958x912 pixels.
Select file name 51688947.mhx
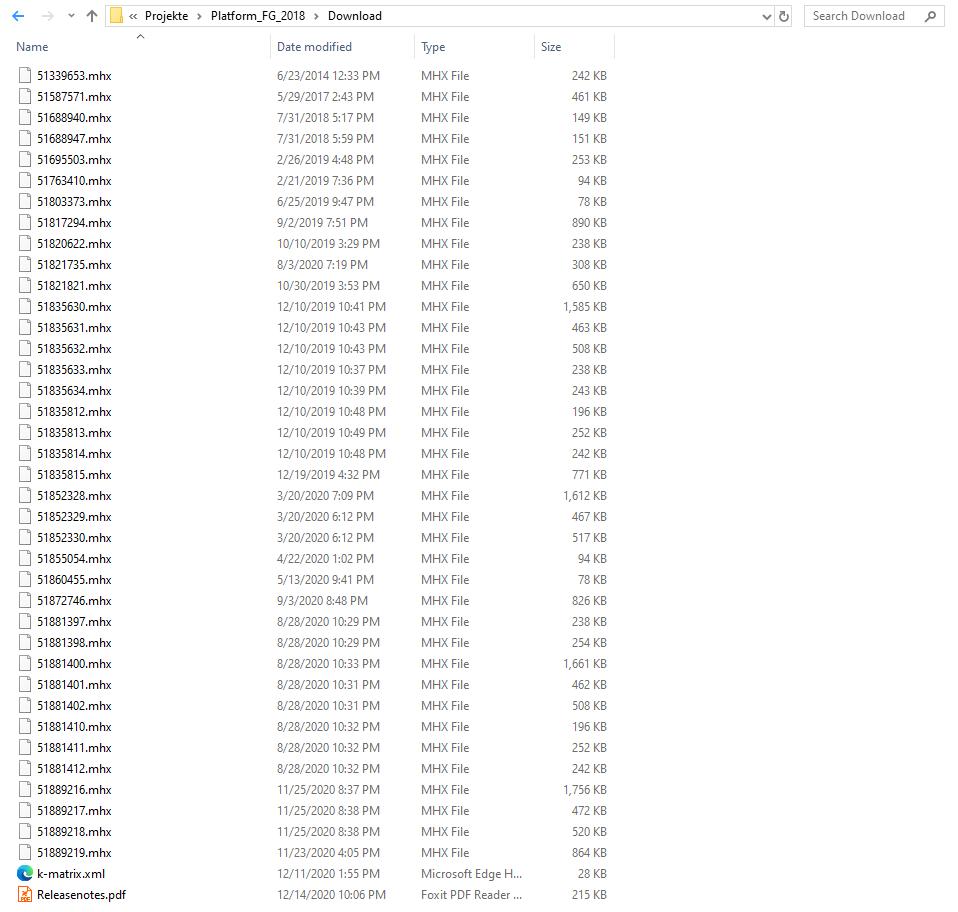coord(74,139)
